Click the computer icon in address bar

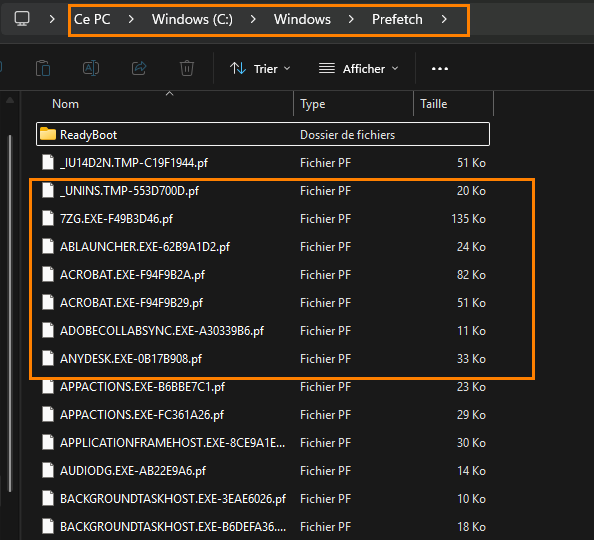click(x=22, y=19)
